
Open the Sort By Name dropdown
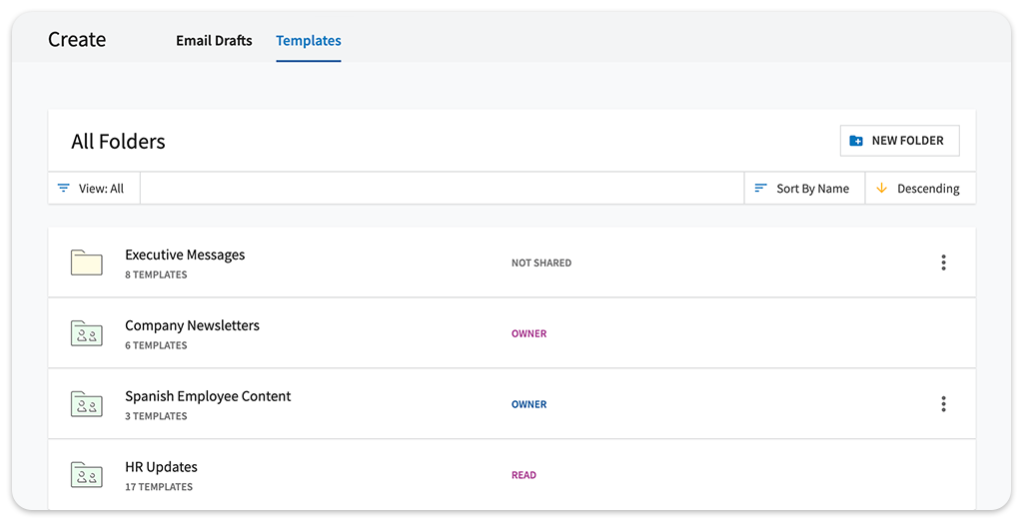[x=805, y=188]
